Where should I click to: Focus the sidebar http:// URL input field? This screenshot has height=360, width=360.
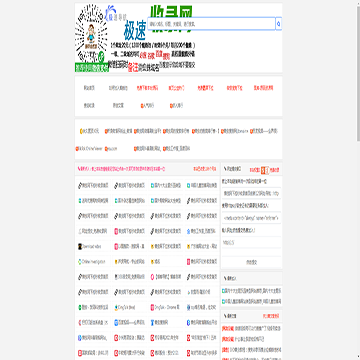point(252,243)
